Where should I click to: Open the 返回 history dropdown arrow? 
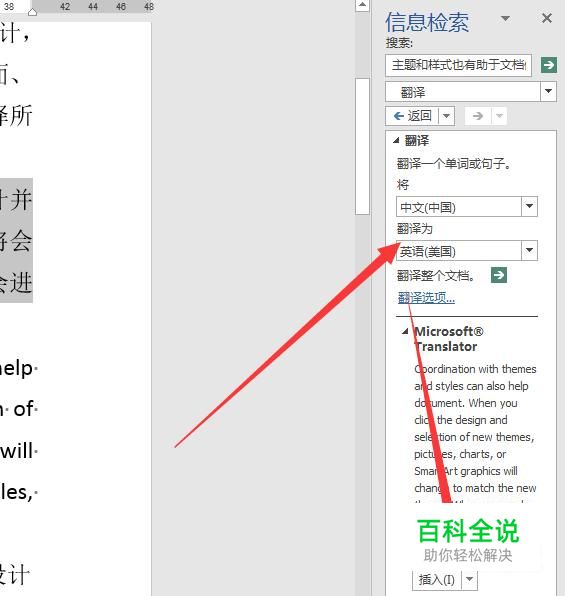(447, 116)
